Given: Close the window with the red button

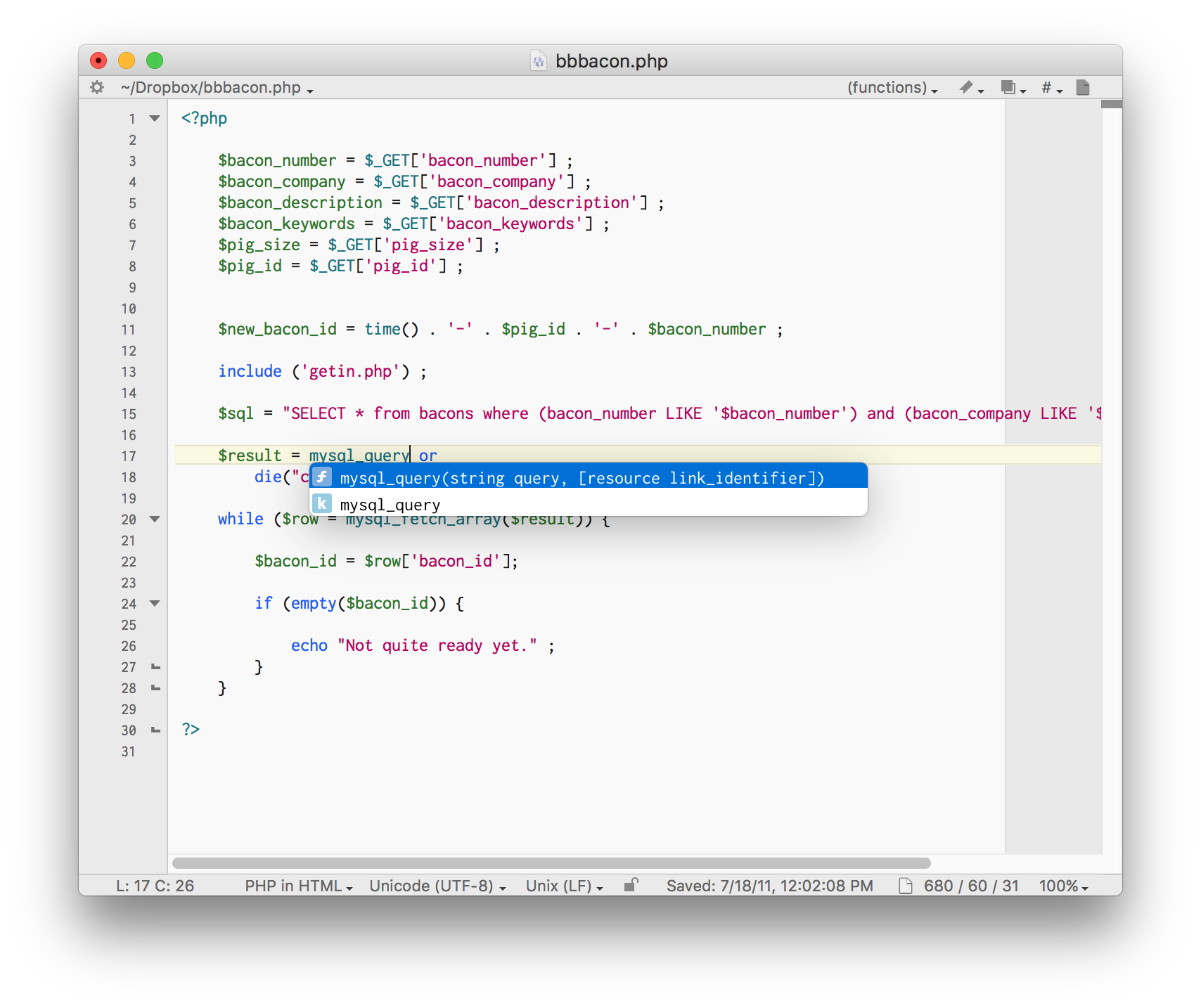Looking at the screenshot, I should tap(98, 60).
